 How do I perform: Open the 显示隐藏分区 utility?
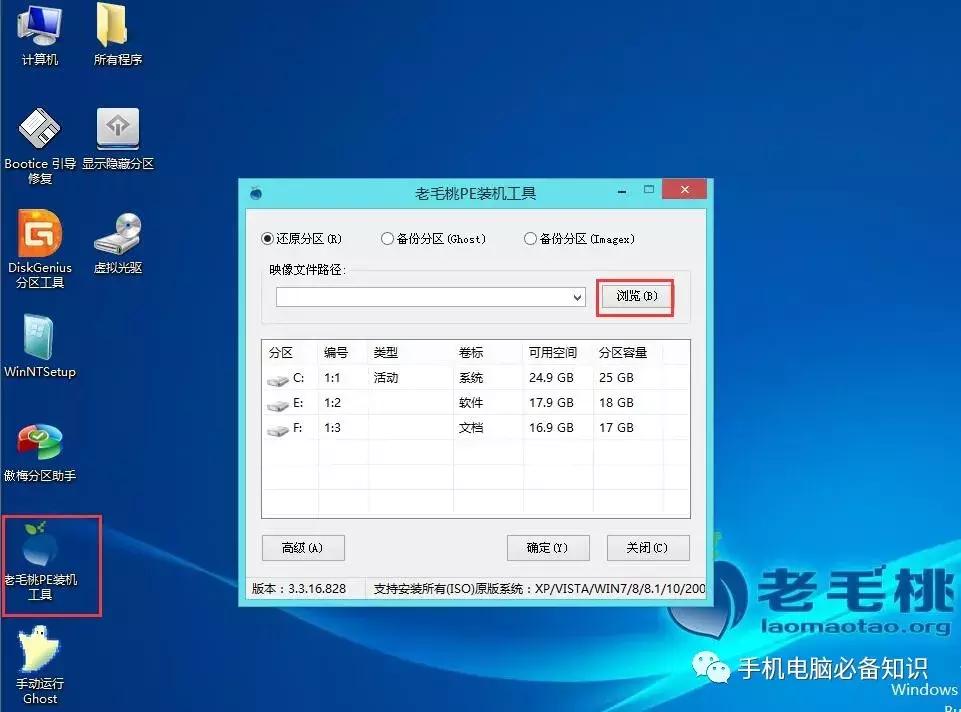click(118, 127)
